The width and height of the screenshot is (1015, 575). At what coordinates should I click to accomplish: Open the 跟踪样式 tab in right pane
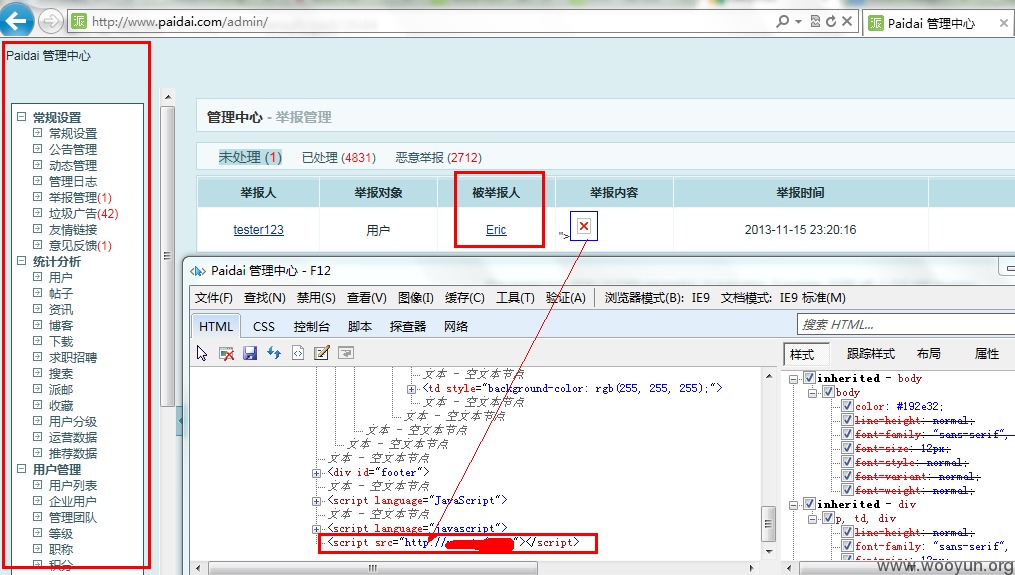pyautogui.click(x=871, y=354)
